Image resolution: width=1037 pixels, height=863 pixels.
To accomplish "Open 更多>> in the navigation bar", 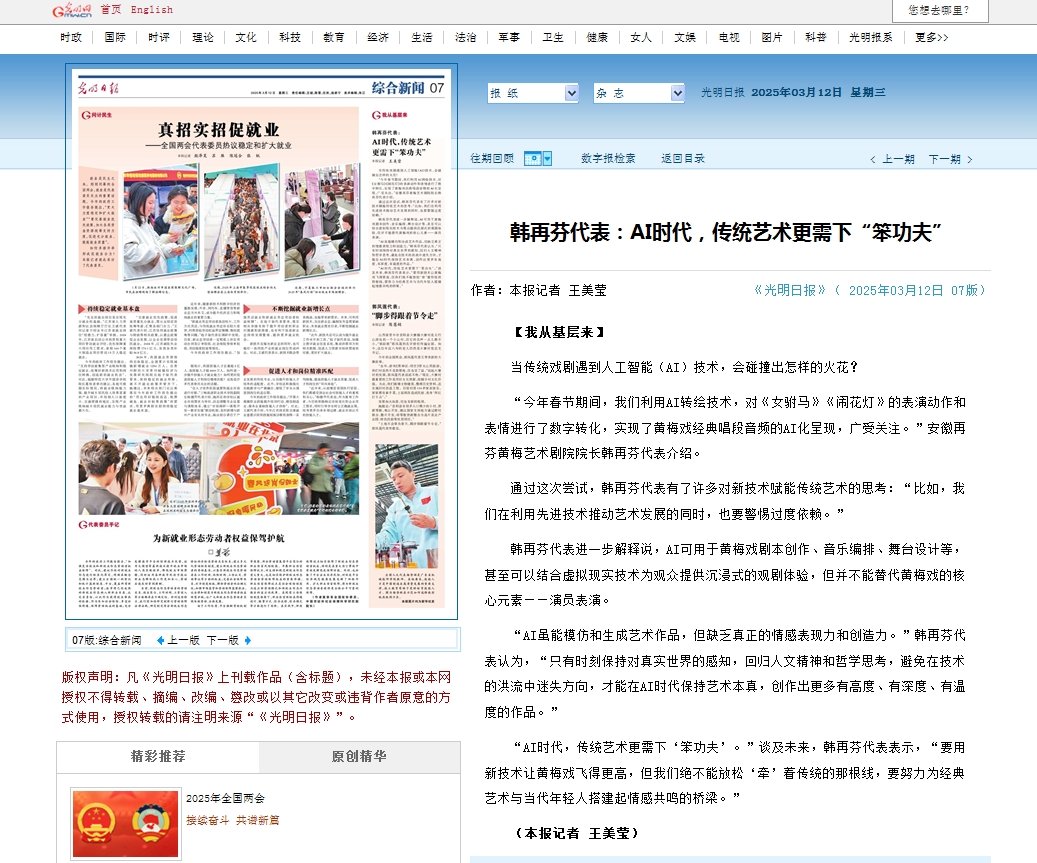I will point(931,37).
